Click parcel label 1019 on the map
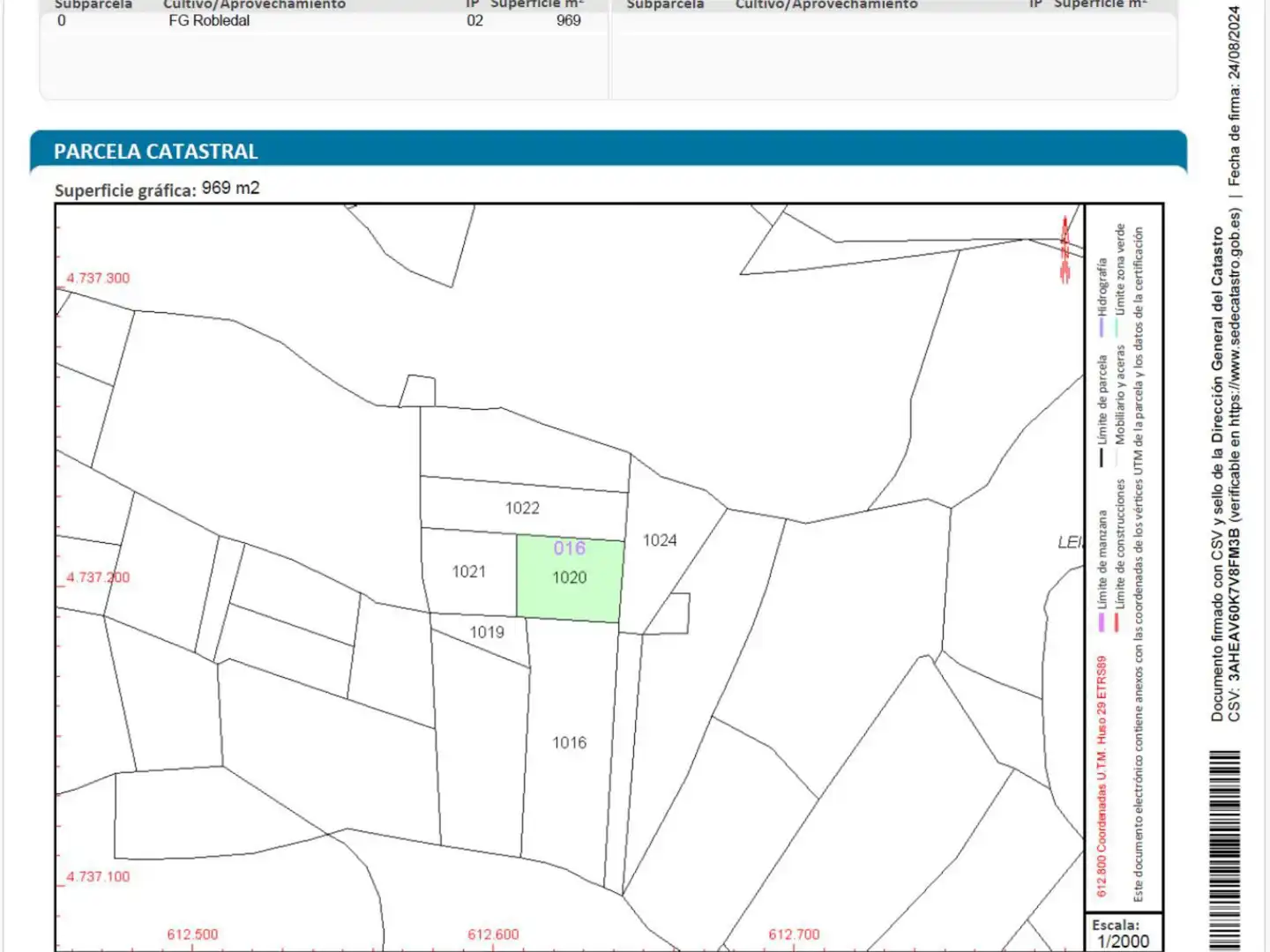Screen dimensions: 1270x952 (487, 632)
